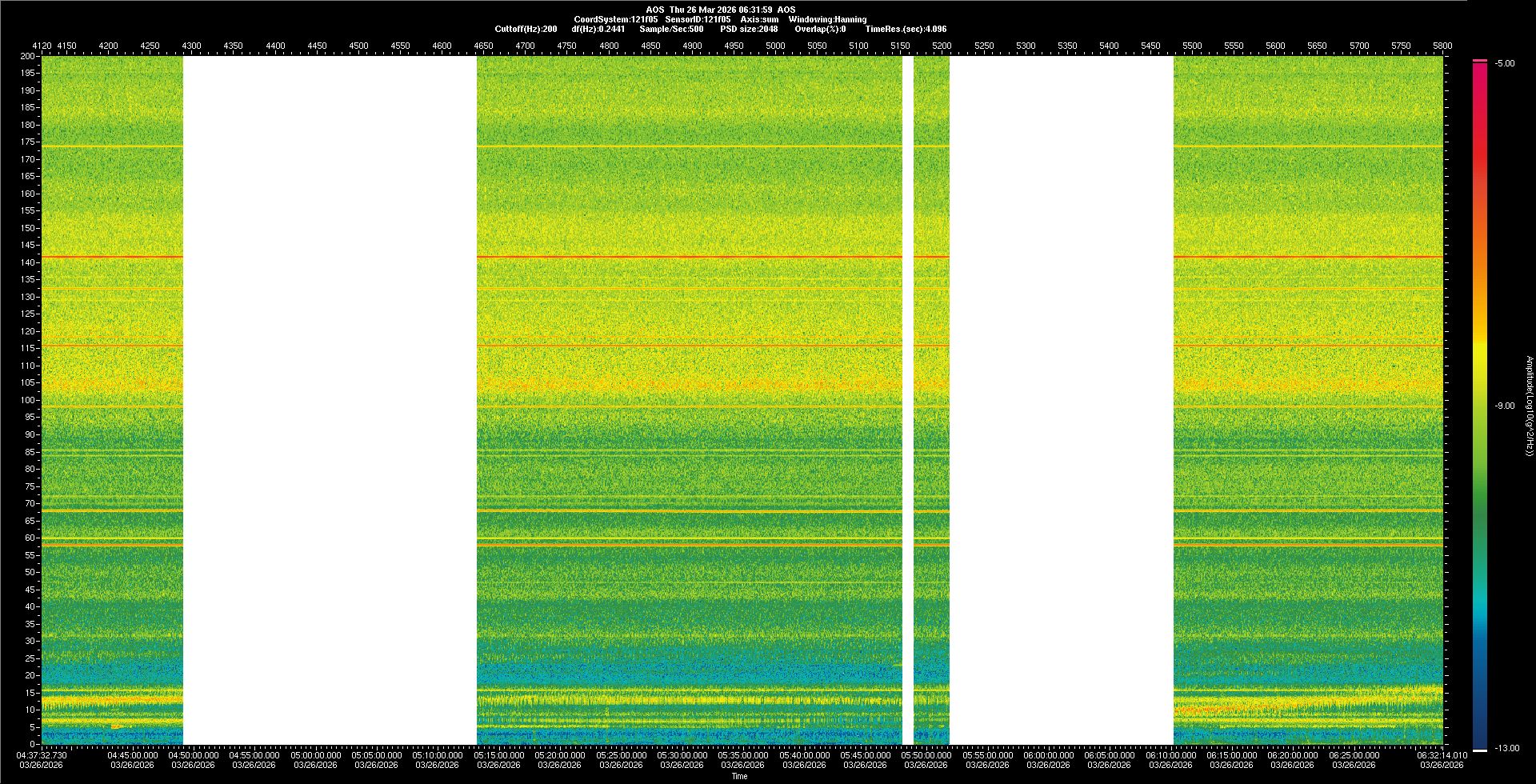Click the SensorID:121f05 header text
Viewport: 1536px width, 784px height.
pos(698,19)
